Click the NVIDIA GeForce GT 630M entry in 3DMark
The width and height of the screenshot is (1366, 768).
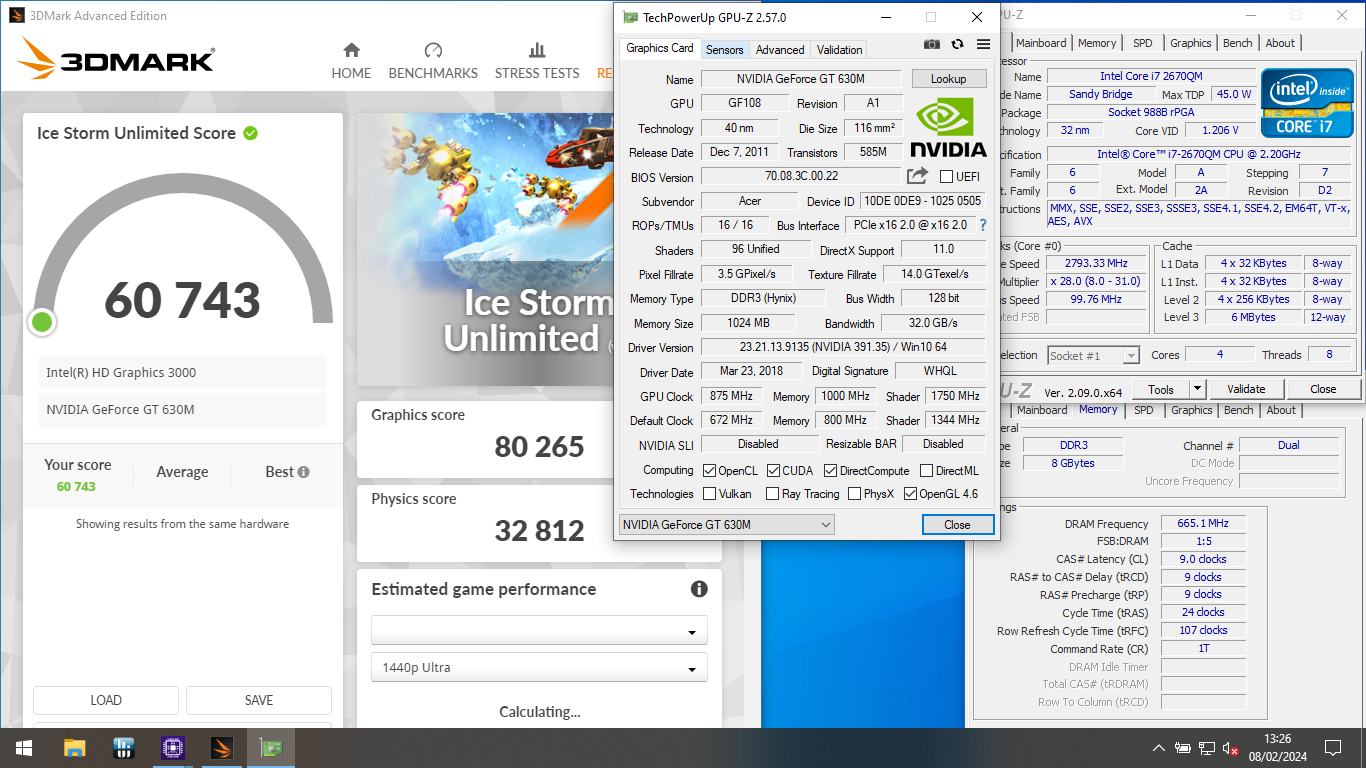(182, 410)
